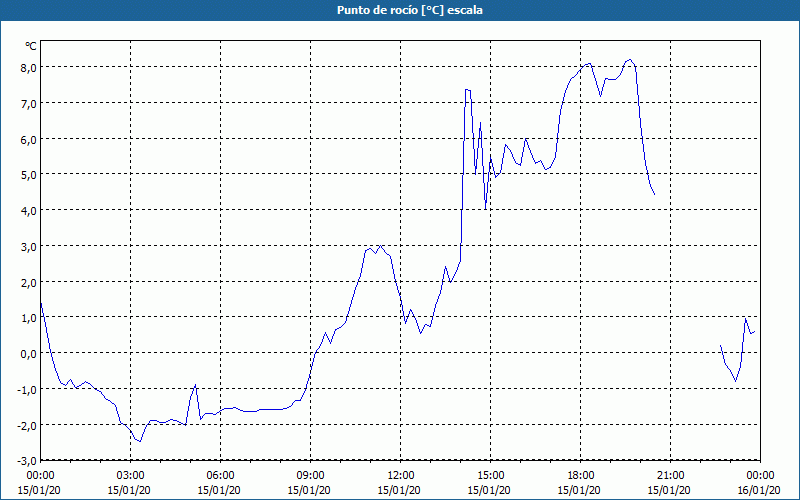Select the 1,0 y-axis value
The image size is (800, 500).
[28, 317]
